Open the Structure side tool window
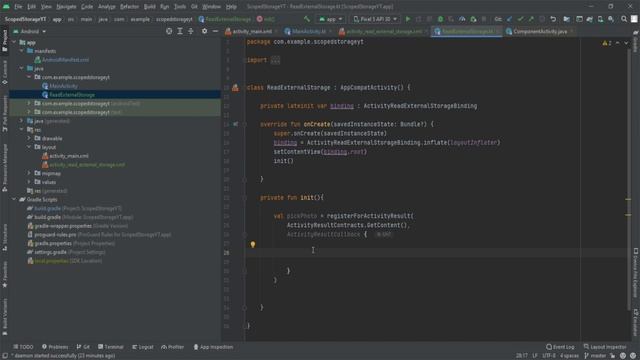Image resolution: width=640 pixels, height=360 pixels. 4,238
